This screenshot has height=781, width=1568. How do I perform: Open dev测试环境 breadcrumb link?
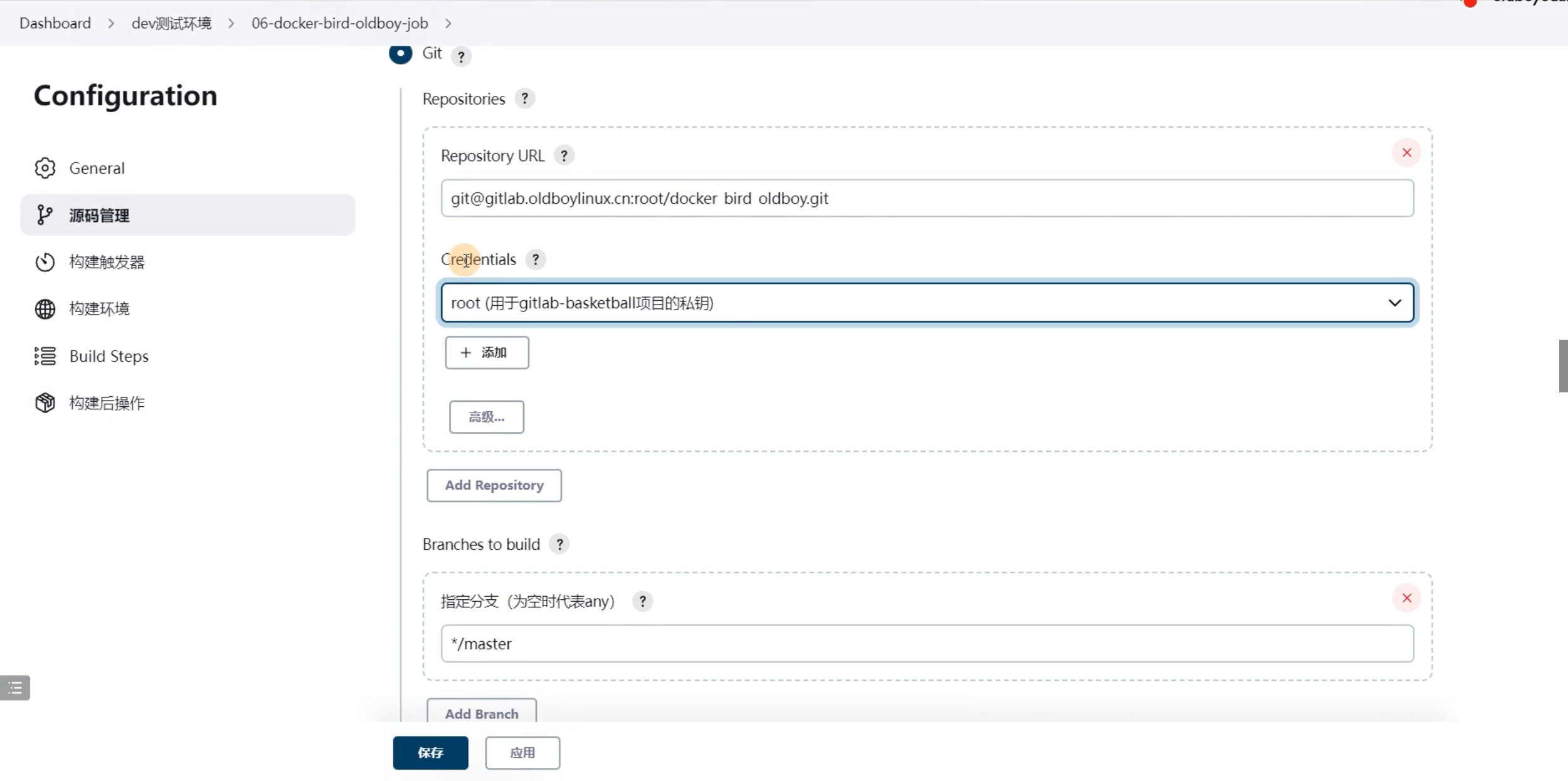point(171,23)
